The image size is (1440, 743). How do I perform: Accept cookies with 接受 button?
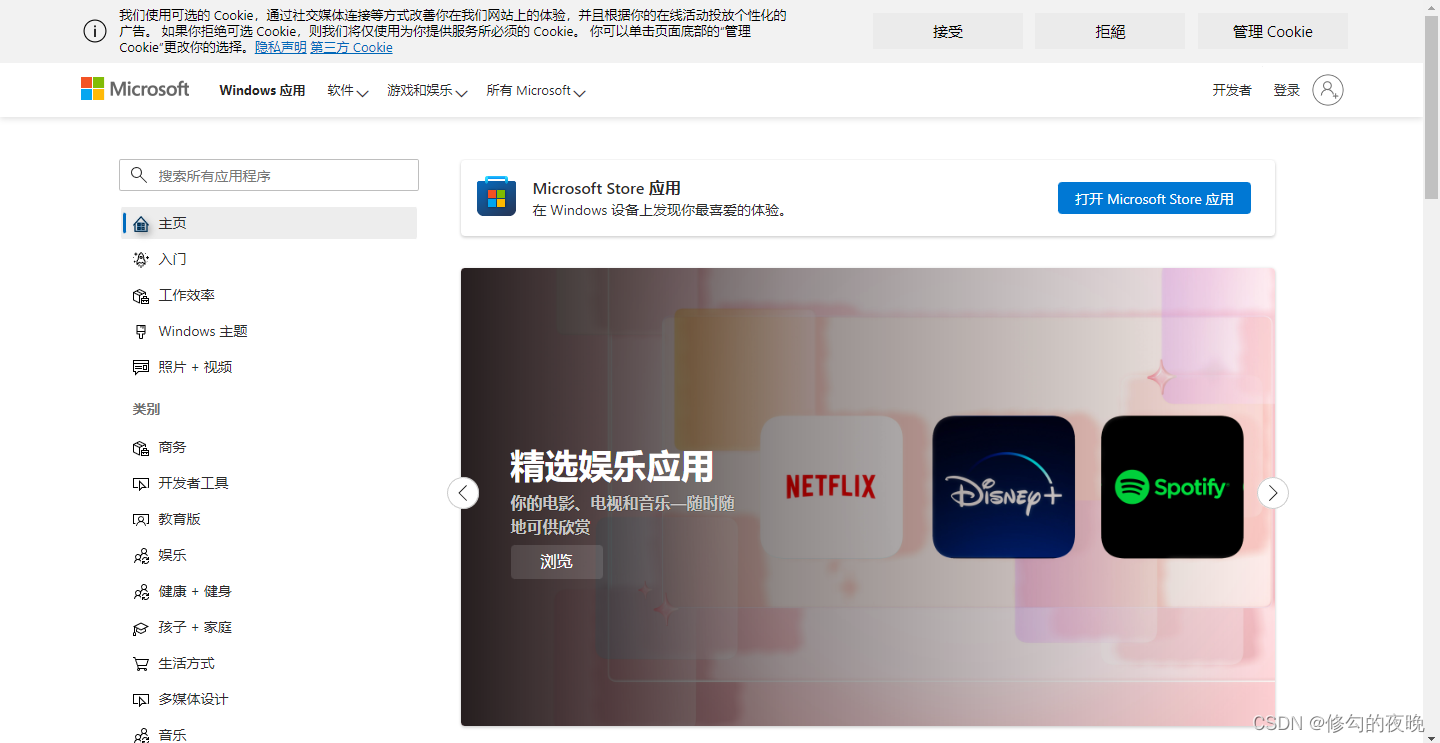pos(948,31)
